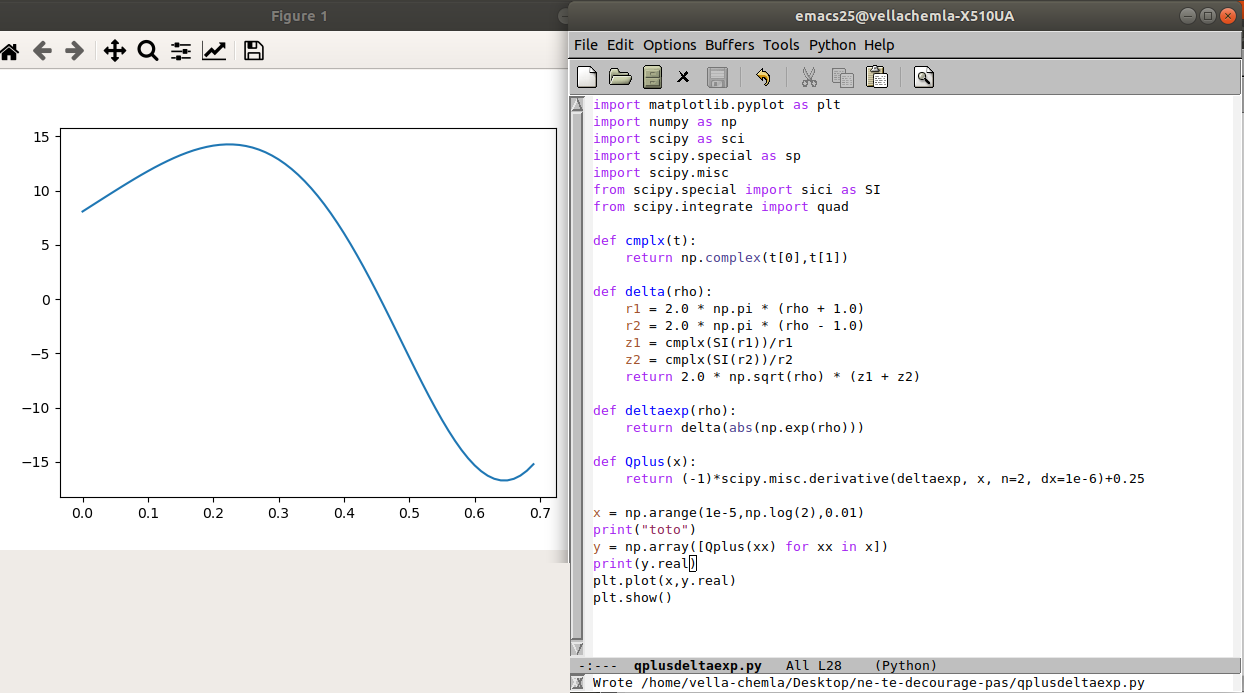This screenshot has width=1244, height=693.
Task: Save the figure with floppy disk icon
Action: click(254, 51)
